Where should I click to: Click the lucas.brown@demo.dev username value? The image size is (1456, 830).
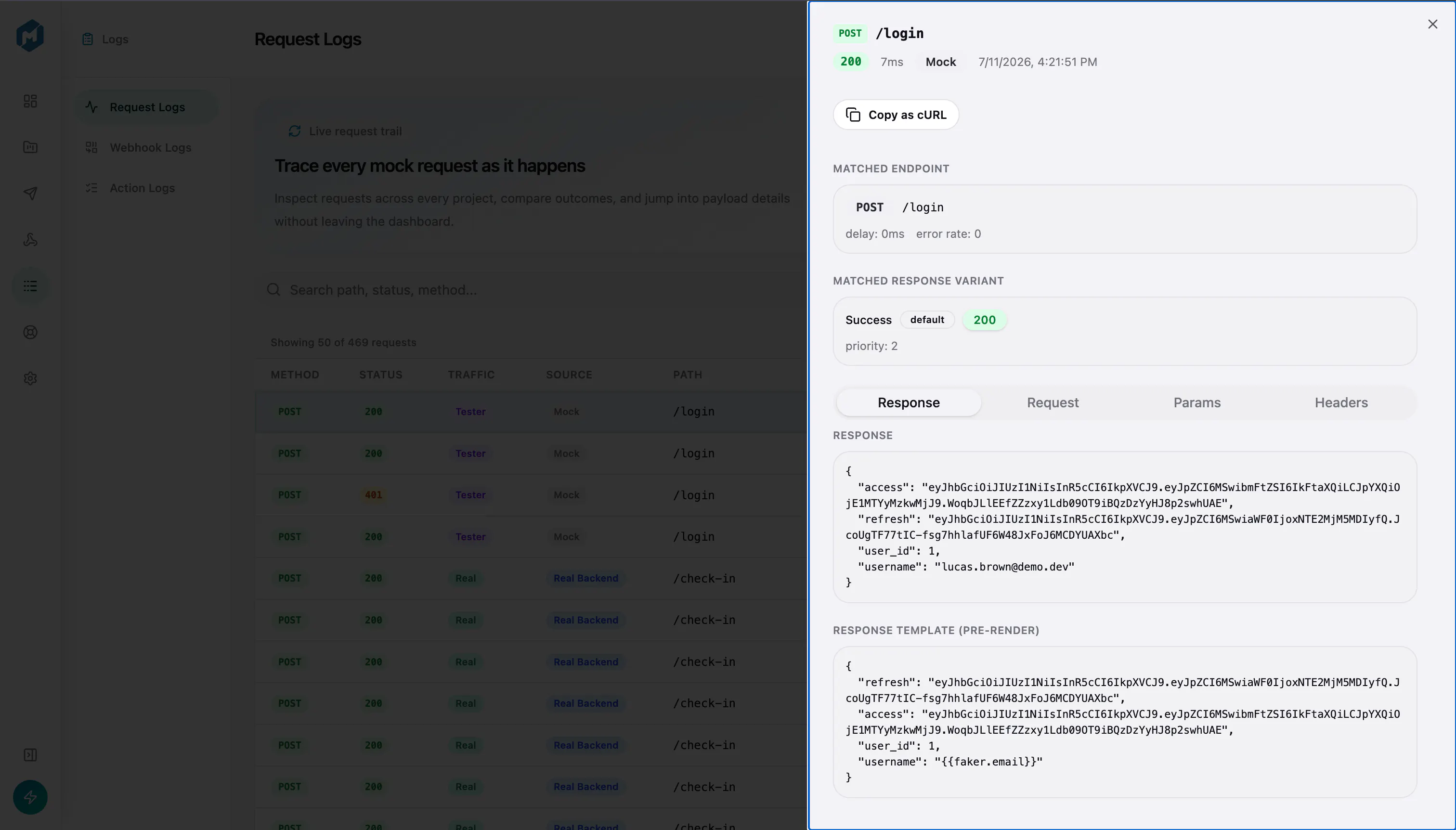[1004, 567]
